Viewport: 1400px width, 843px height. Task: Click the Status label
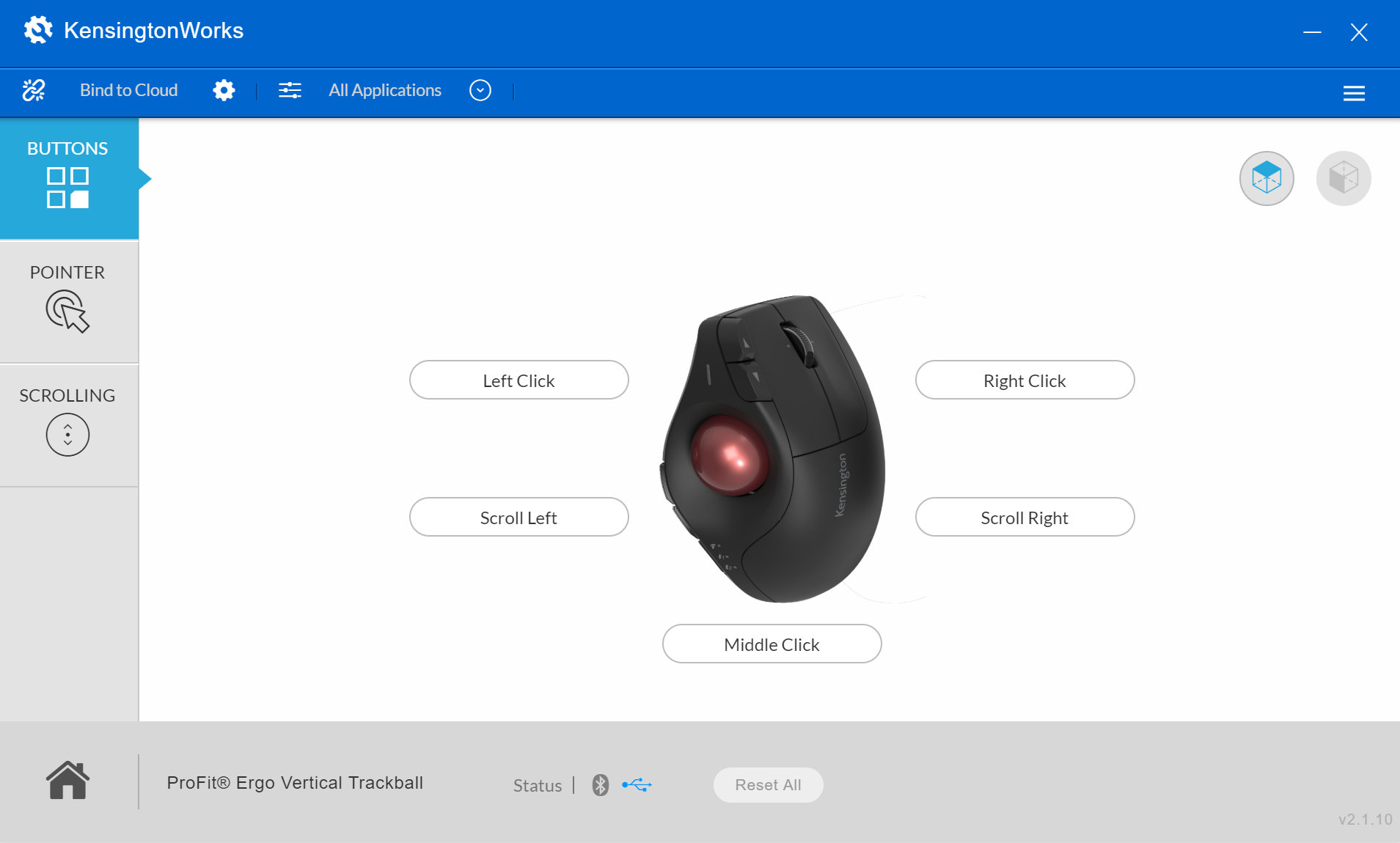point(538,785)
